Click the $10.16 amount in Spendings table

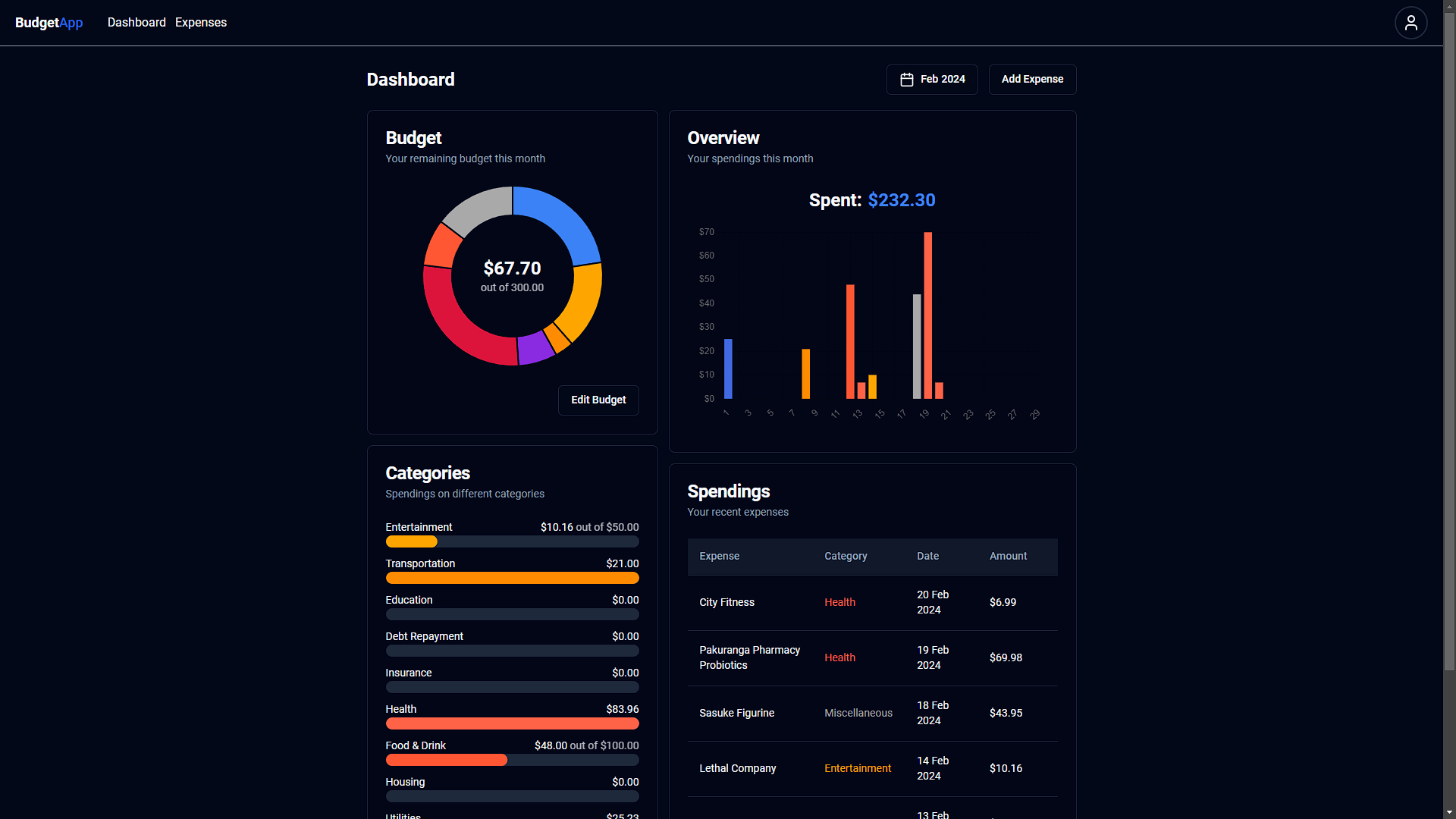click(1006, 769)
